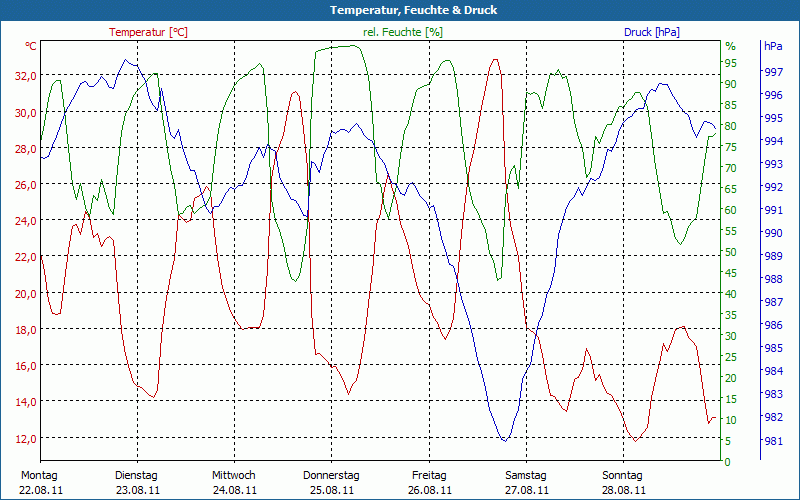Click the 'Montag' day label
Screen dimensions: 800x500
(39, 476)
